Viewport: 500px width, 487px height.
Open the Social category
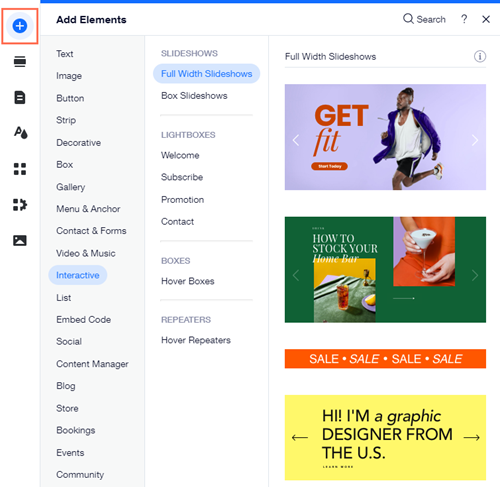[x=69, y=342]
